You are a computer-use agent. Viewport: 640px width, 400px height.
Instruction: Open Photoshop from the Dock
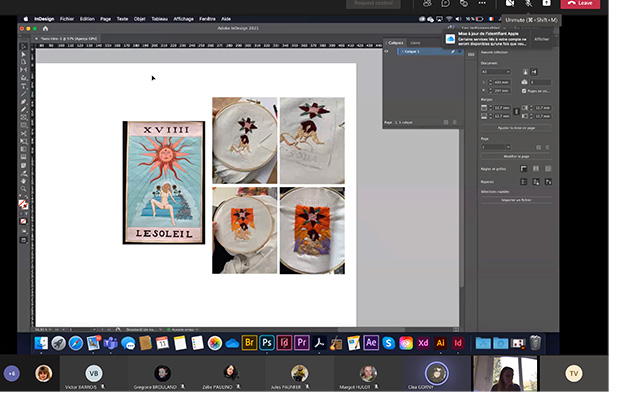pyautogui.click(x=267, y=343)
